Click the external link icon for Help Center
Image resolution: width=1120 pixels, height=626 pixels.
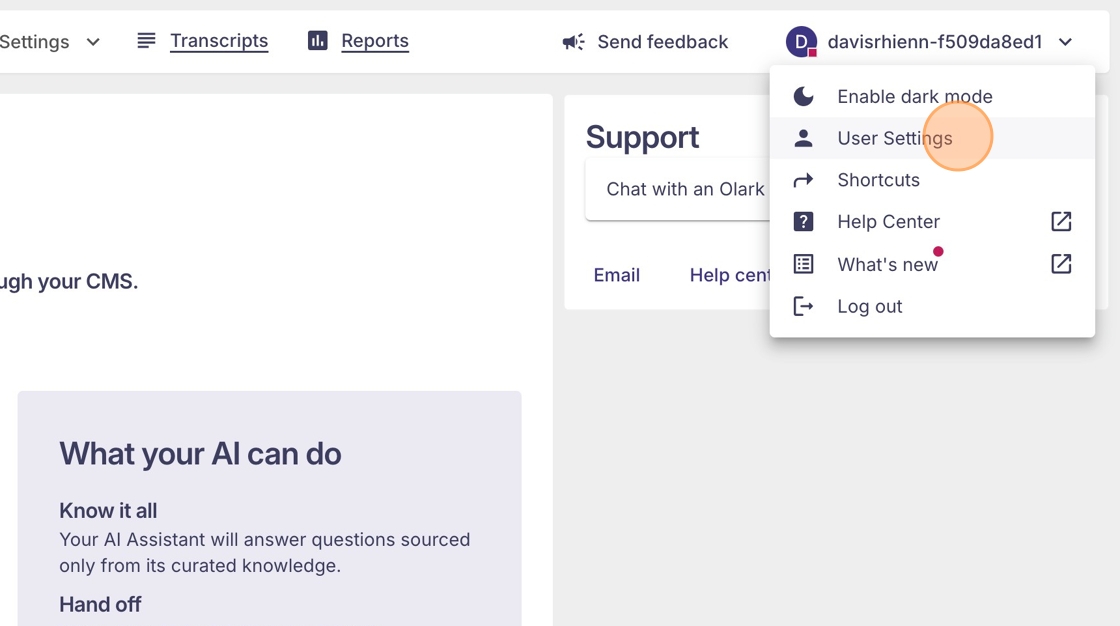point(1061,222)
